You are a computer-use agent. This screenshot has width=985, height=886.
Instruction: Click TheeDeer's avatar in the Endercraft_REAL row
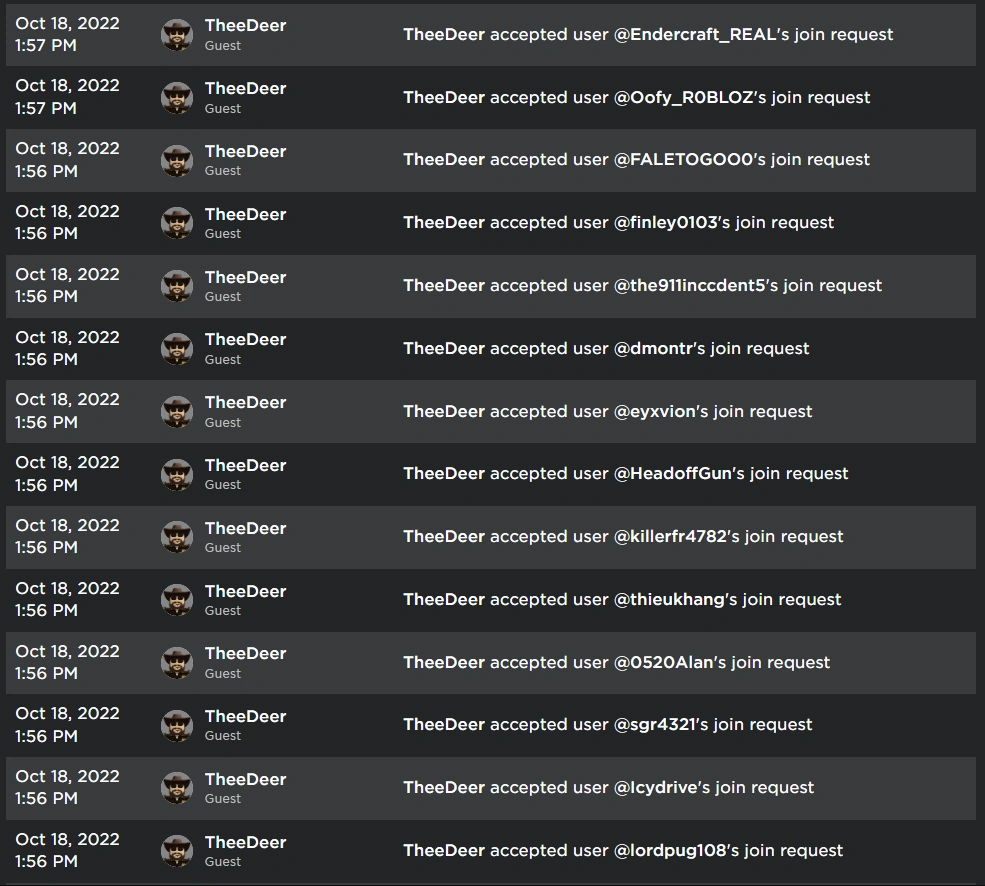click(x=177, y=35)
